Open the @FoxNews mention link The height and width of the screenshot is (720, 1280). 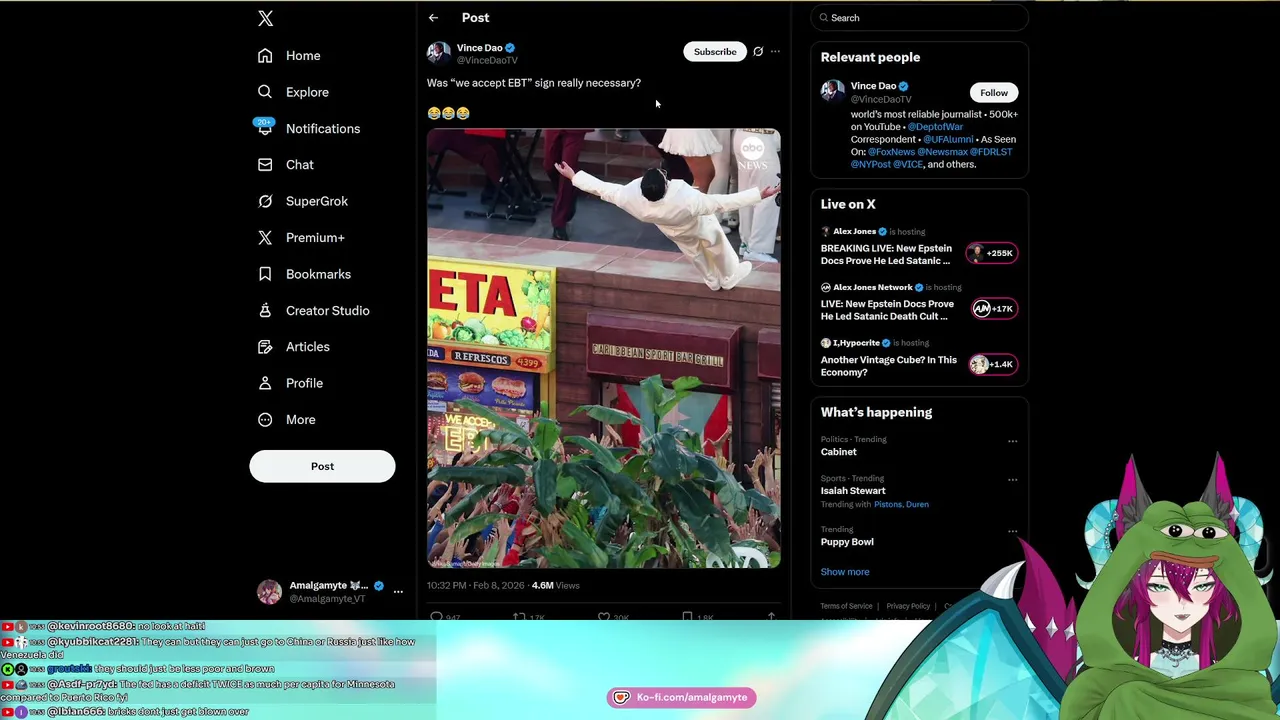tap(891, 152)
